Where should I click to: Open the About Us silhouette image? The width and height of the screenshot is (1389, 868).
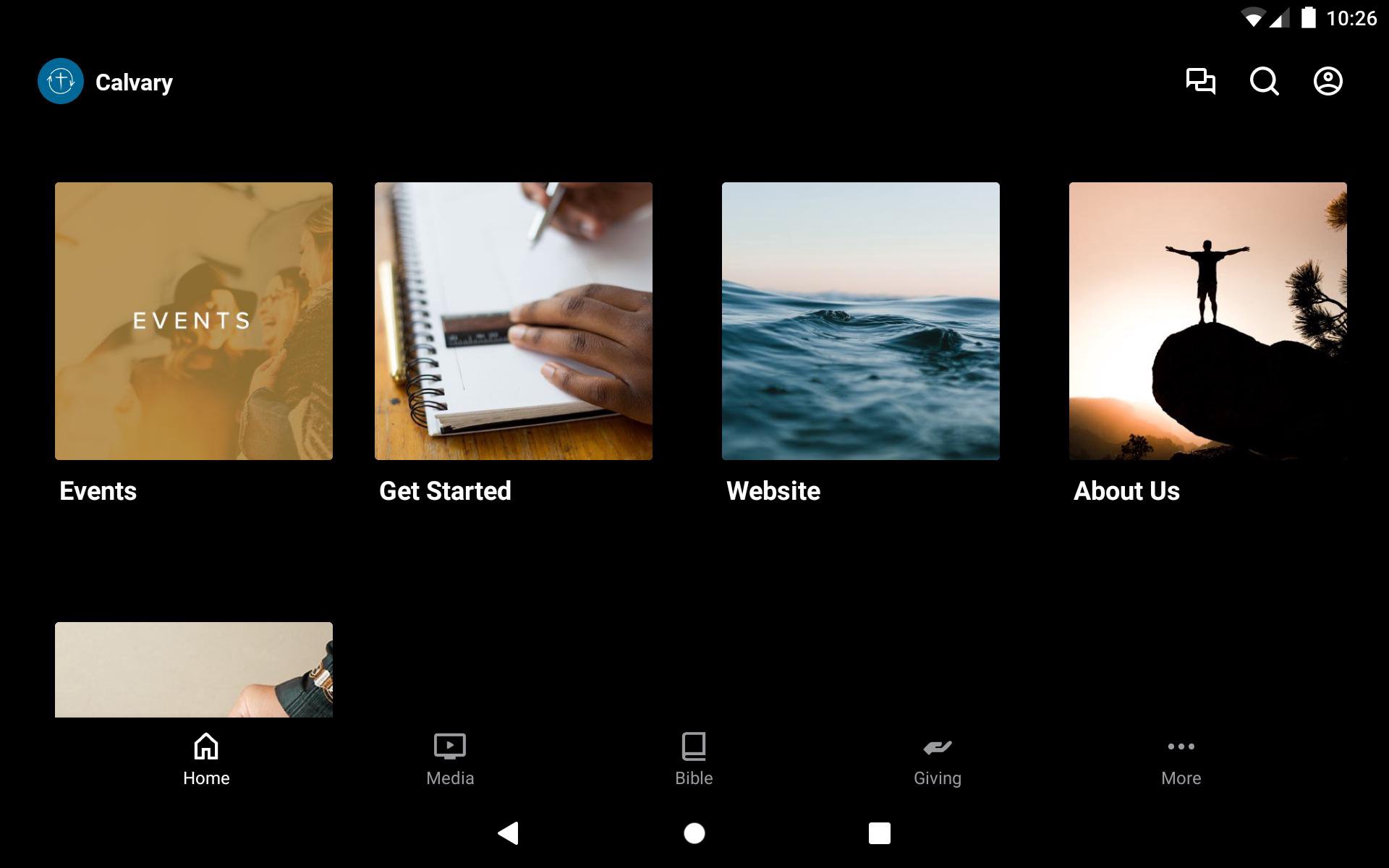pos(1208,321)
